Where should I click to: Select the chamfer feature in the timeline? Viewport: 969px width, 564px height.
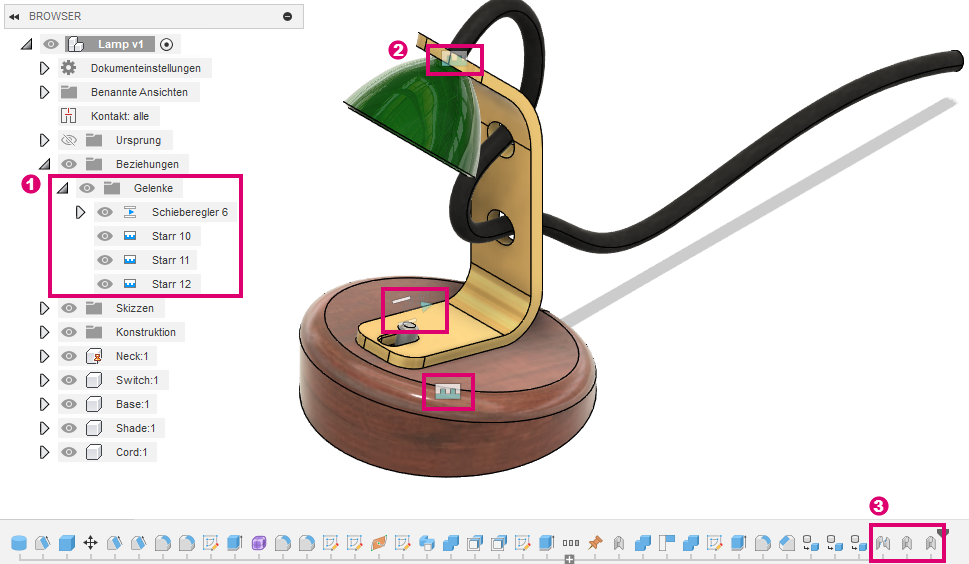pyautogui.click(x=787, y=543)
